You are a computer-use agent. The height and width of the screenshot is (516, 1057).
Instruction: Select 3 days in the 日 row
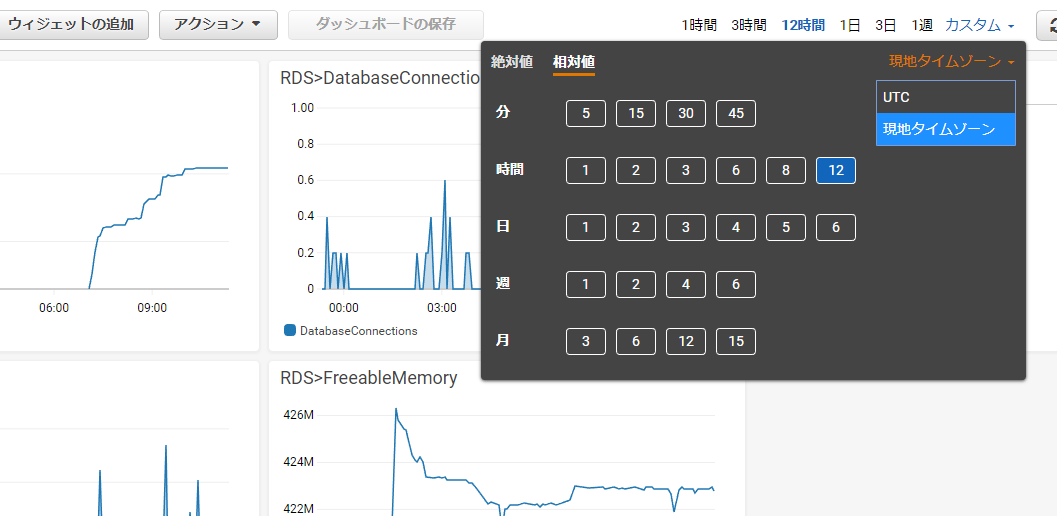(686, 227)
